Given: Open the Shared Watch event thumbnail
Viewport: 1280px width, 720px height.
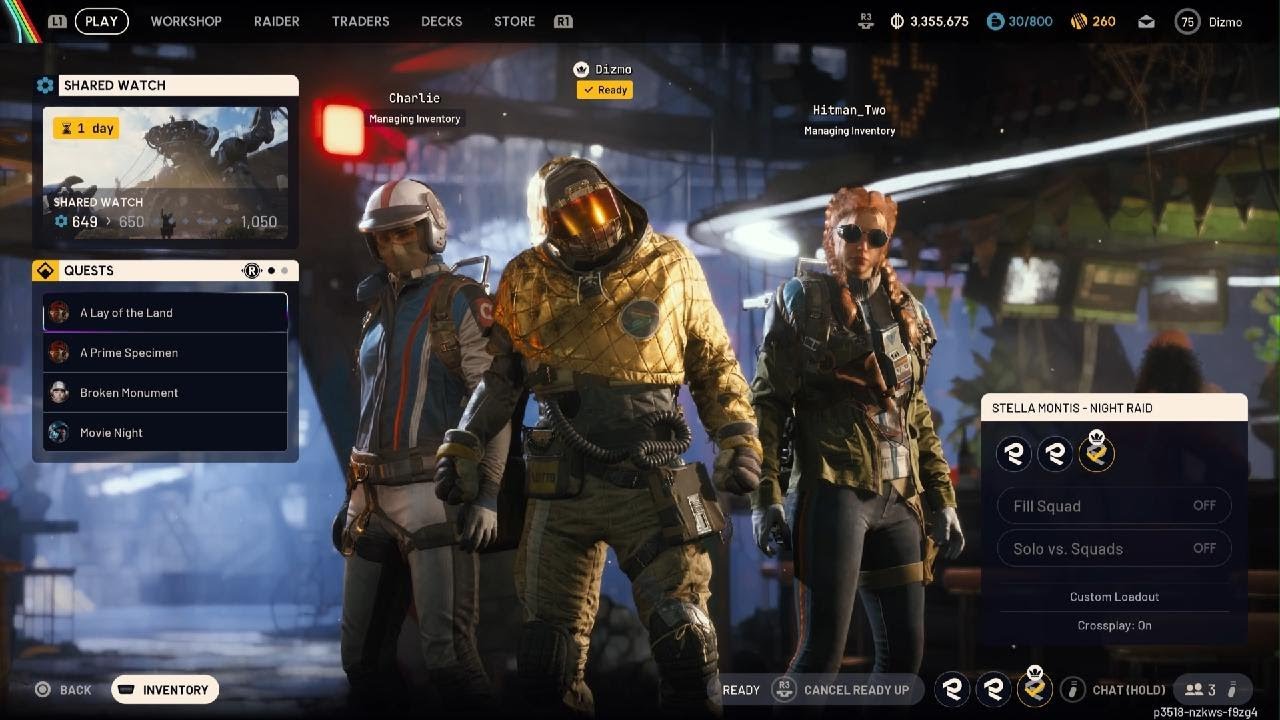Looking at the screenshot, I should coord(165,172).
